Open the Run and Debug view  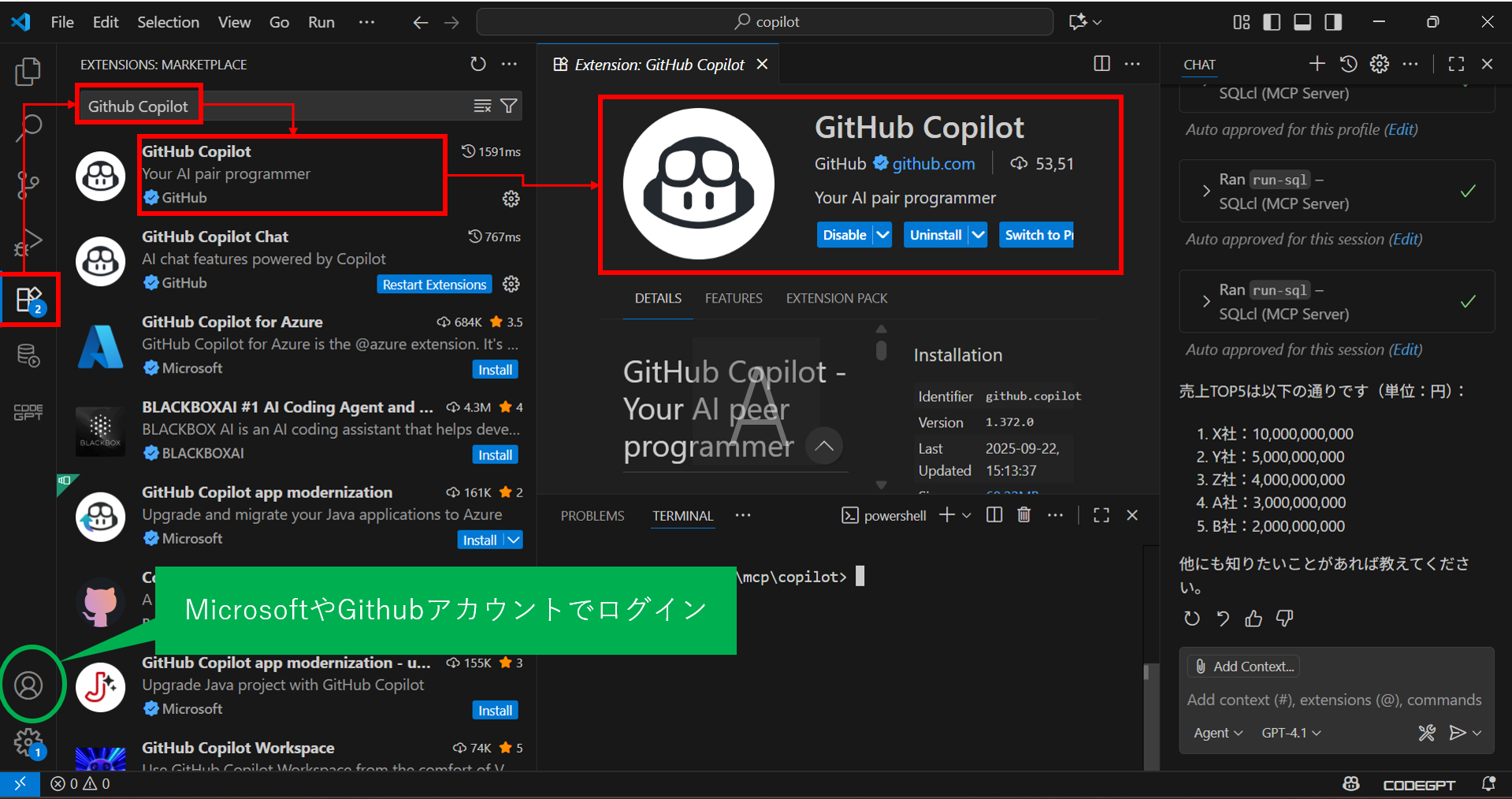coord(28,243)
